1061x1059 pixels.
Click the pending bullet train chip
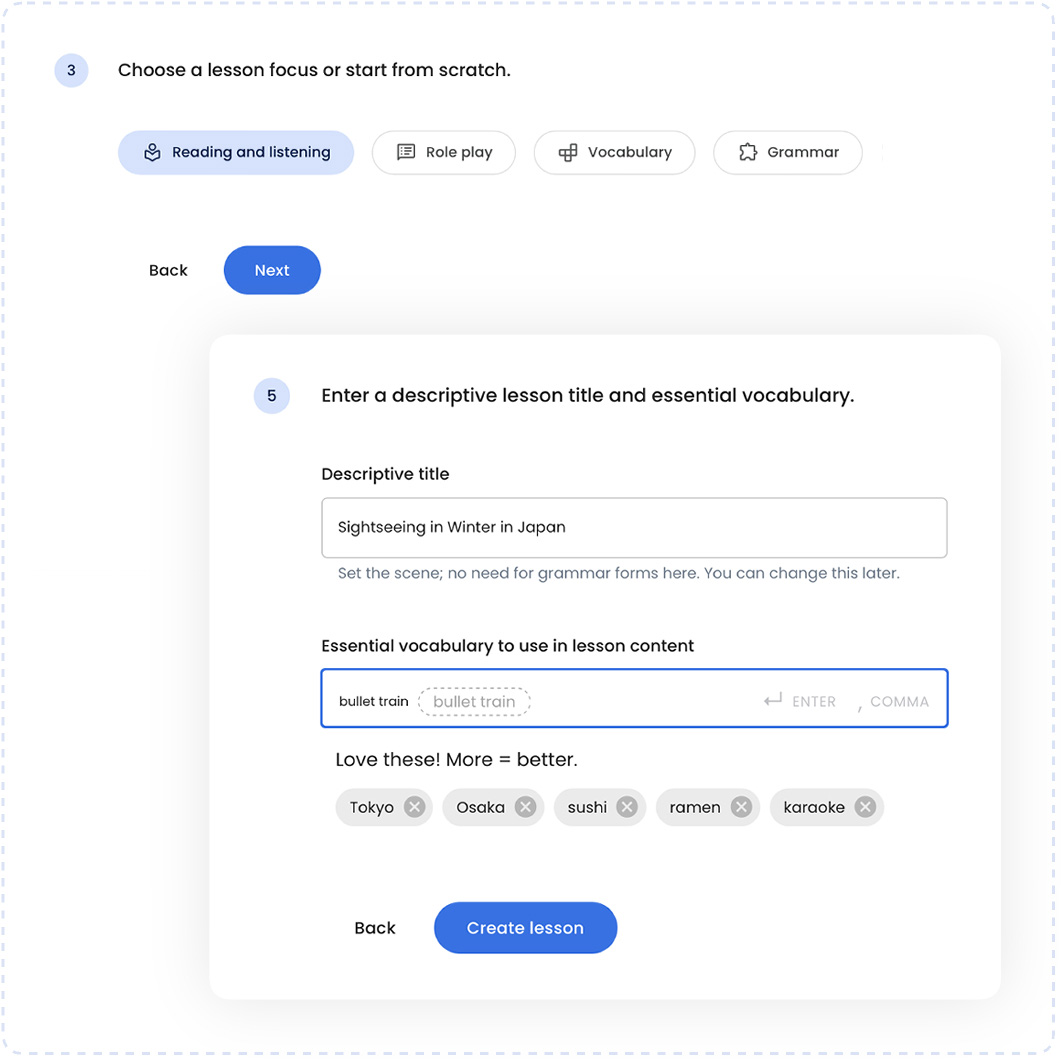[x=474, y=701]
